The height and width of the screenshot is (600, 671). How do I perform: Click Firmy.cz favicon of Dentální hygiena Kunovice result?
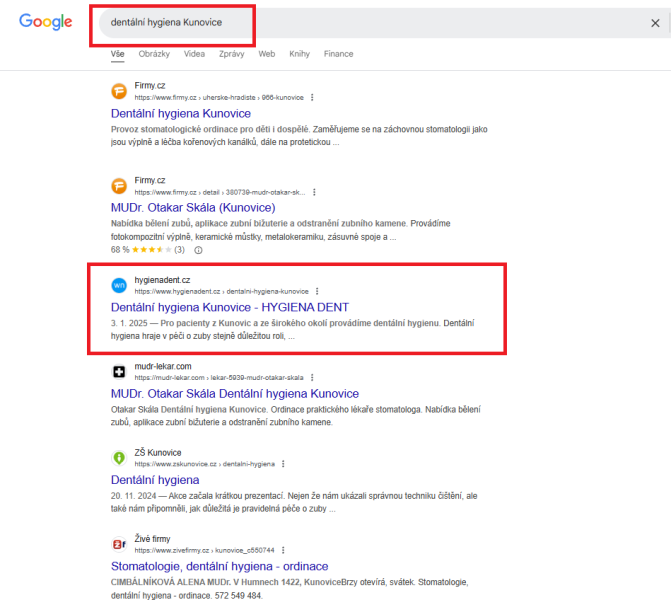pos(119,91)
